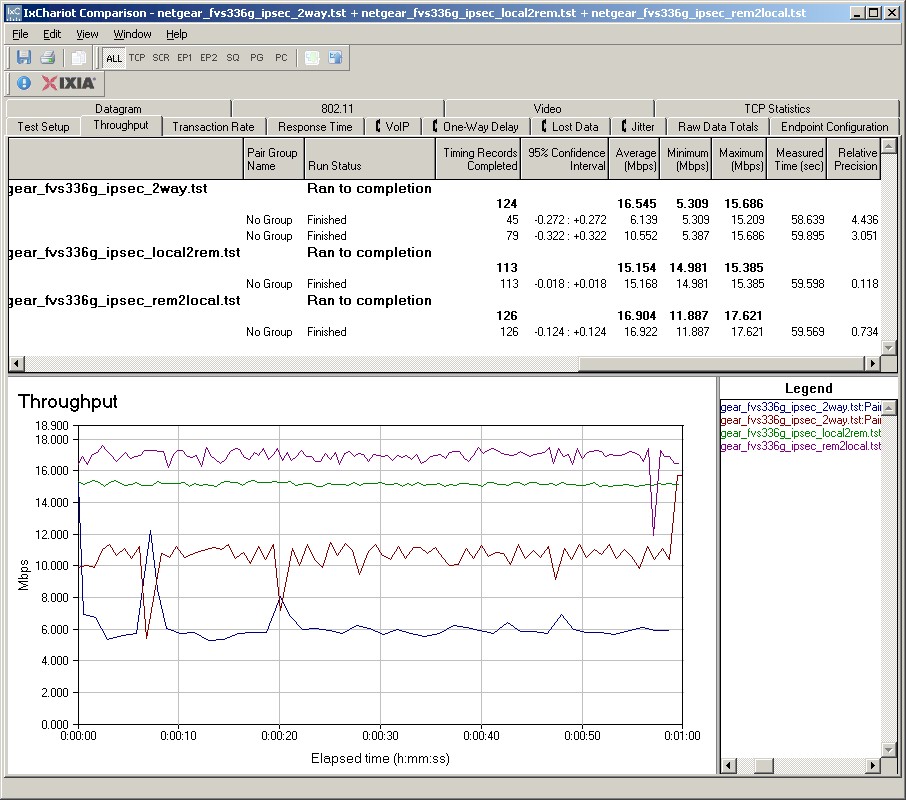The width and height of the screenshot is (906, 800).
Task: Click the Run Status column header
Action: 369,159
